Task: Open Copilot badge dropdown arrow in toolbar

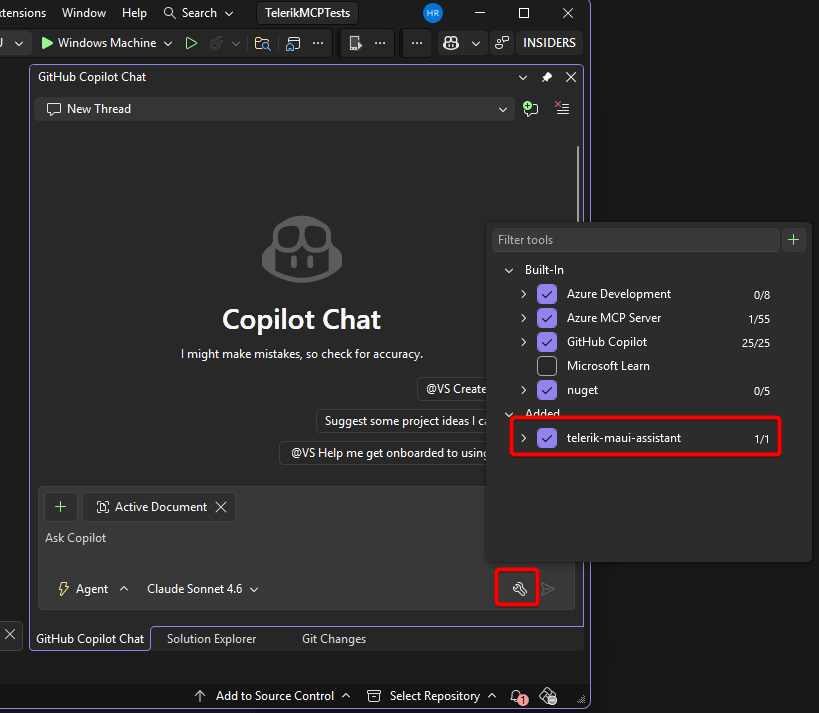Action: pyautogui.click(x=476, y=43)
